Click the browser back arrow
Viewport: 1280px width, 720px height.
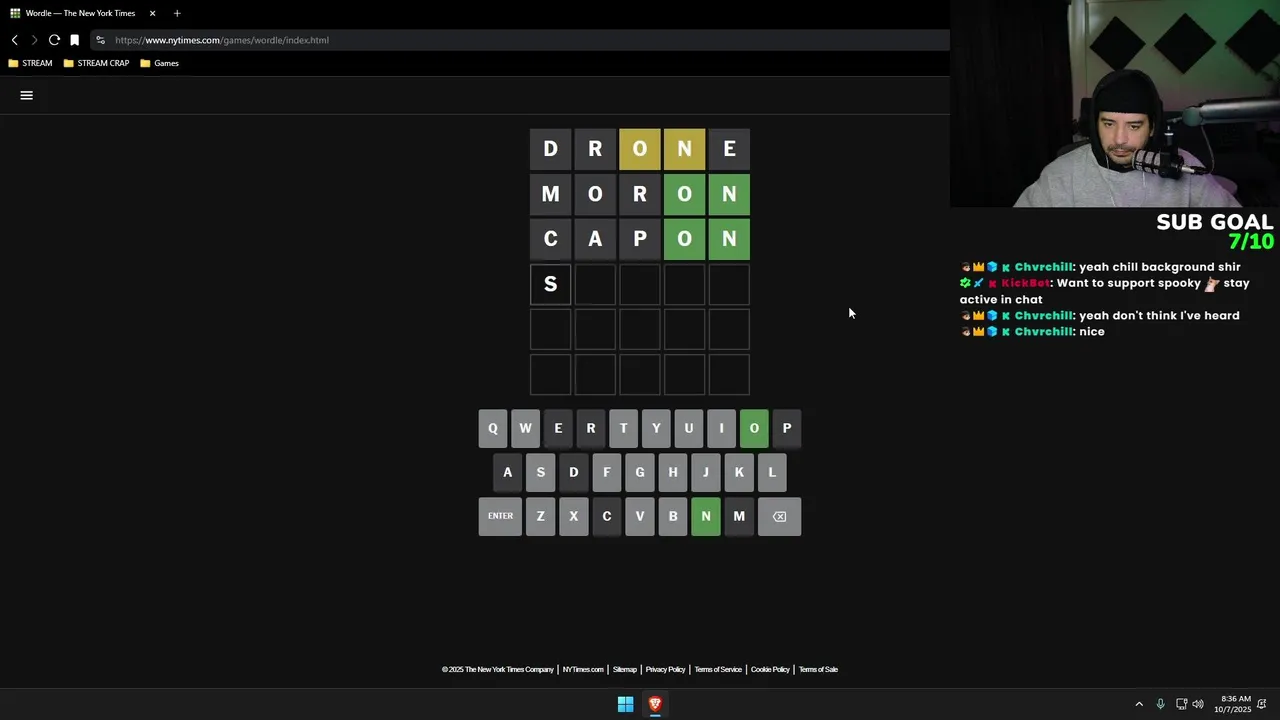coord(15,40)
